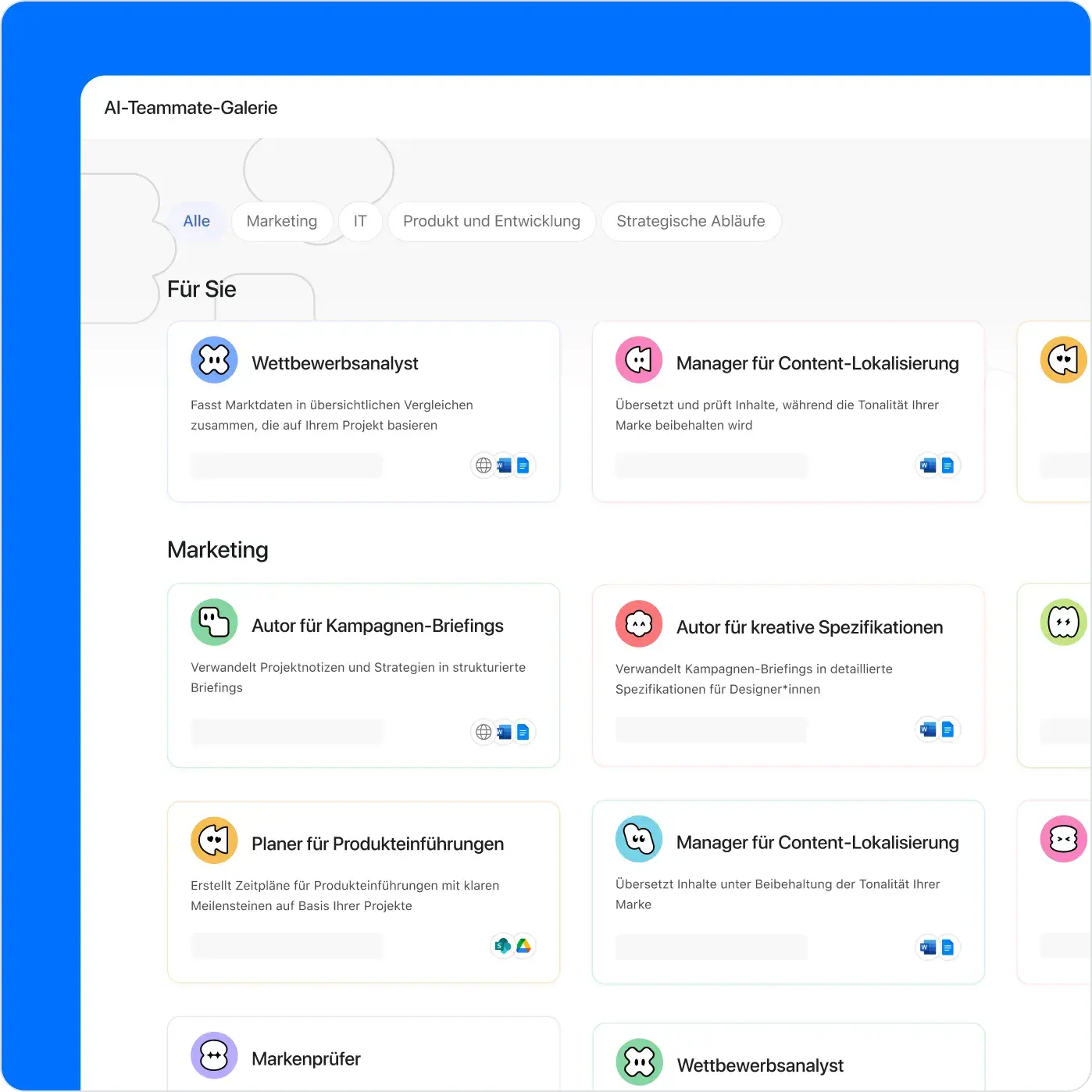Viewport: 1092px width, 1092px height.
Task: Click the Für Sie section heading
Action: [x=202, y=289]
